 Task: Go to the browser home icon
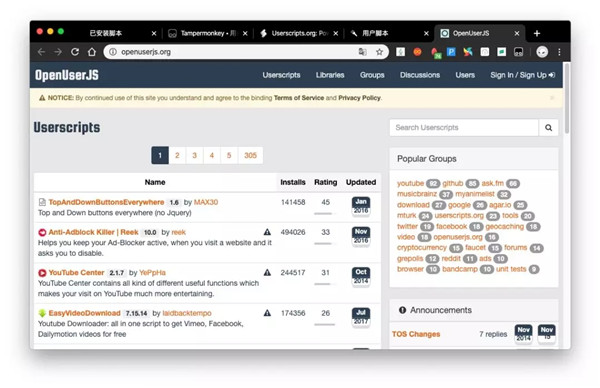coord(92,52)
